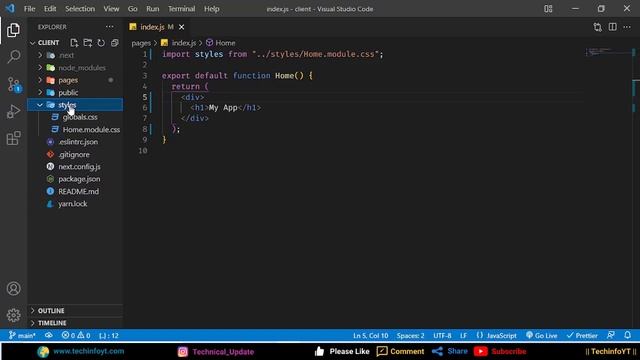Click pages in the breadcrumb
Image resolution: width=640 pixels, height=360 pixels.
(x=141, y=43)
